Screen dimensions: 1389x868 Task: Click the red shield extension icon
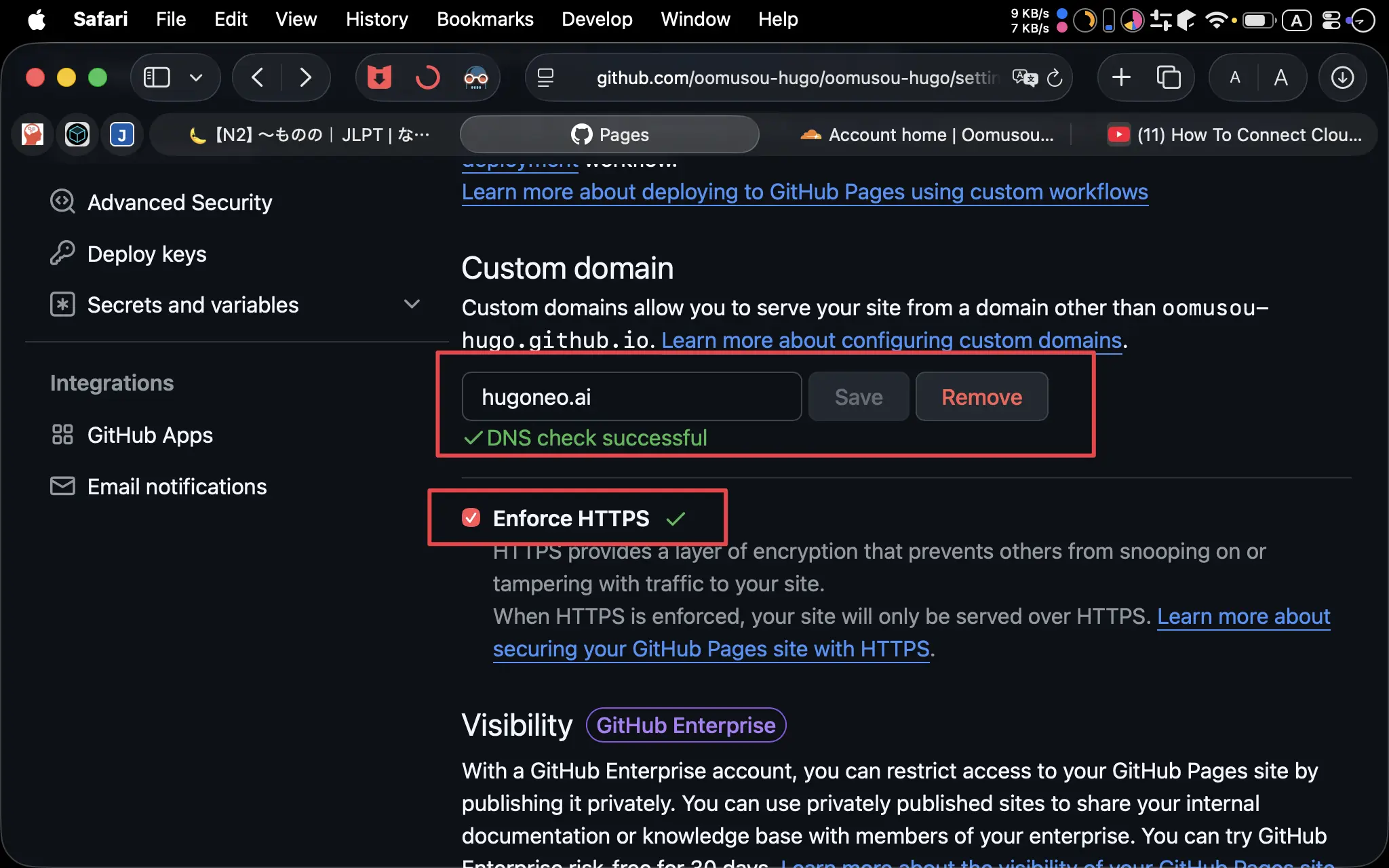(x=379, y=77)
